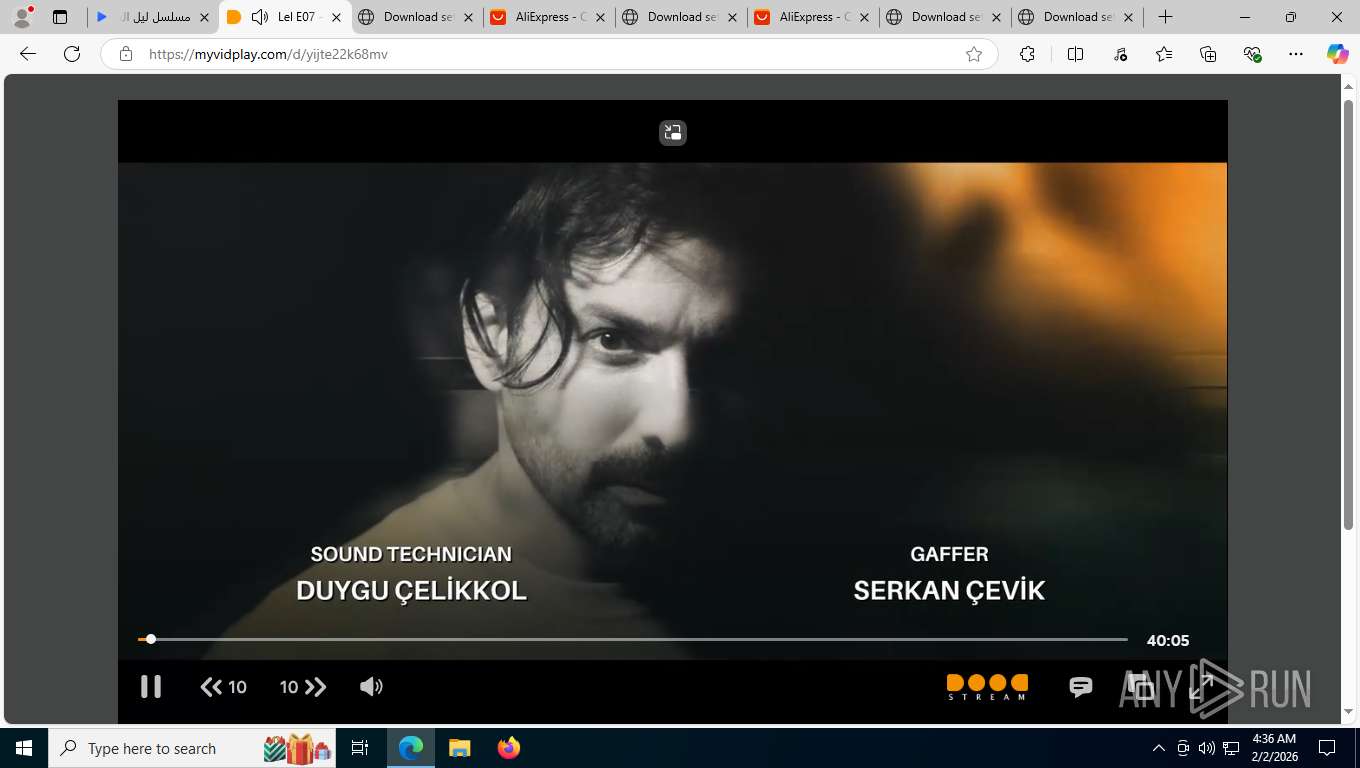Open Split screen view
The image size is (1360, 768).
[x=1076, y=54]
